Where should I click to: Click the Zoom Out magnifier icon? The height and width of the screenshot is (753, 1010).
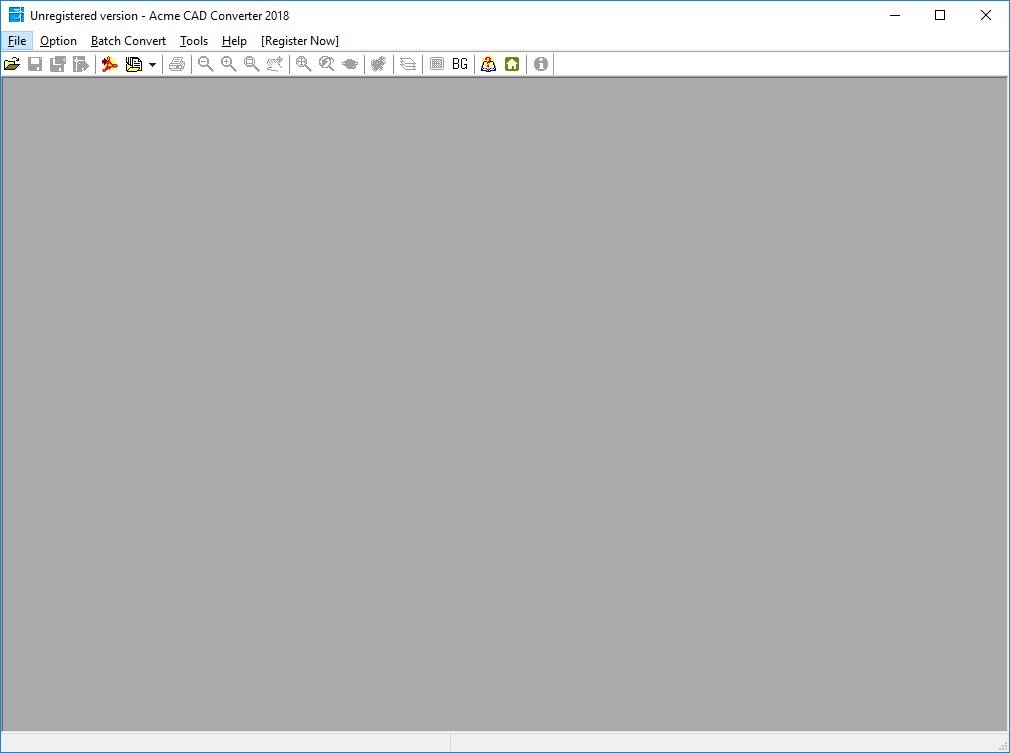coord(206,64)
